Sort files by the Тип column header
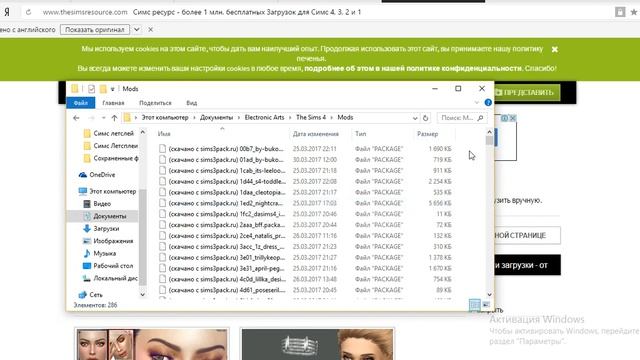640x360 pixels. coord(360,134)
